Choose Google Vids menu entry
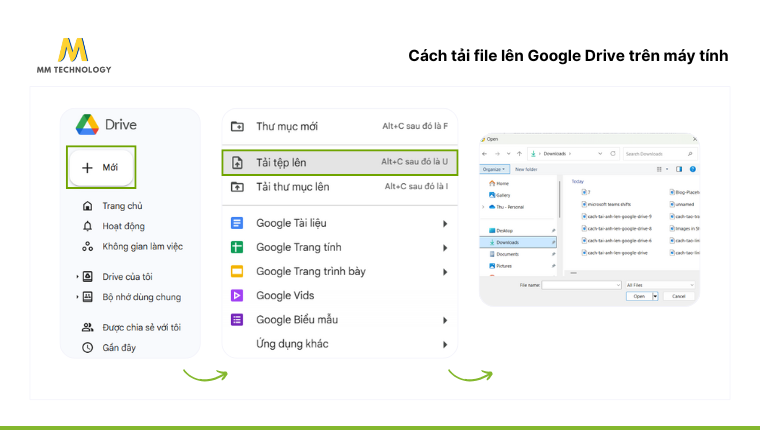 point(340,295)
